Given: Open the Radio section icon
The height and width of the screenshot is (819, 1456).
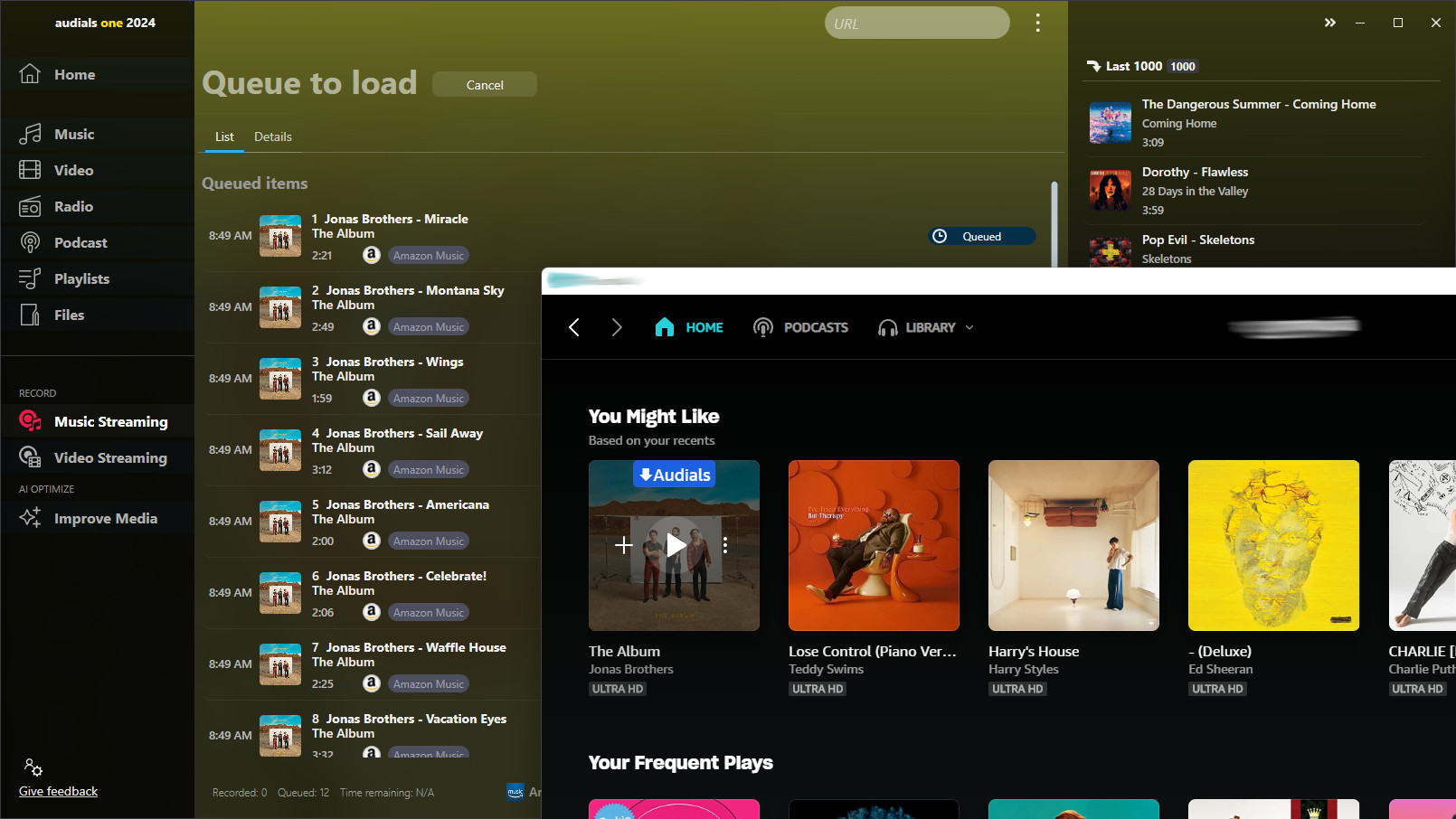Looking at the screenshot, I should [x=30, y=206].
